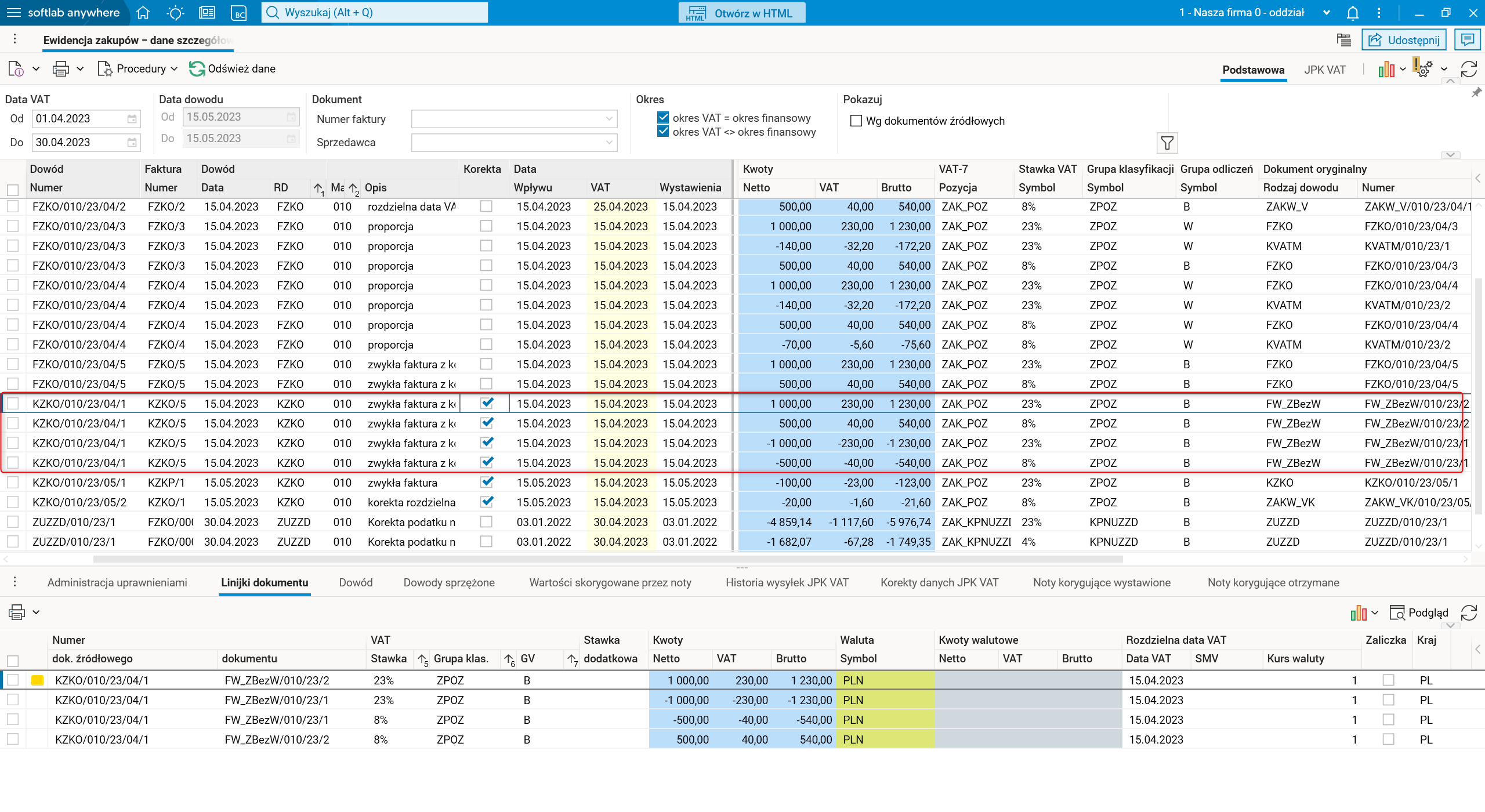Click the Udostępnij button
Screen dimensions: 1485x812
[x=1403, y=40]
